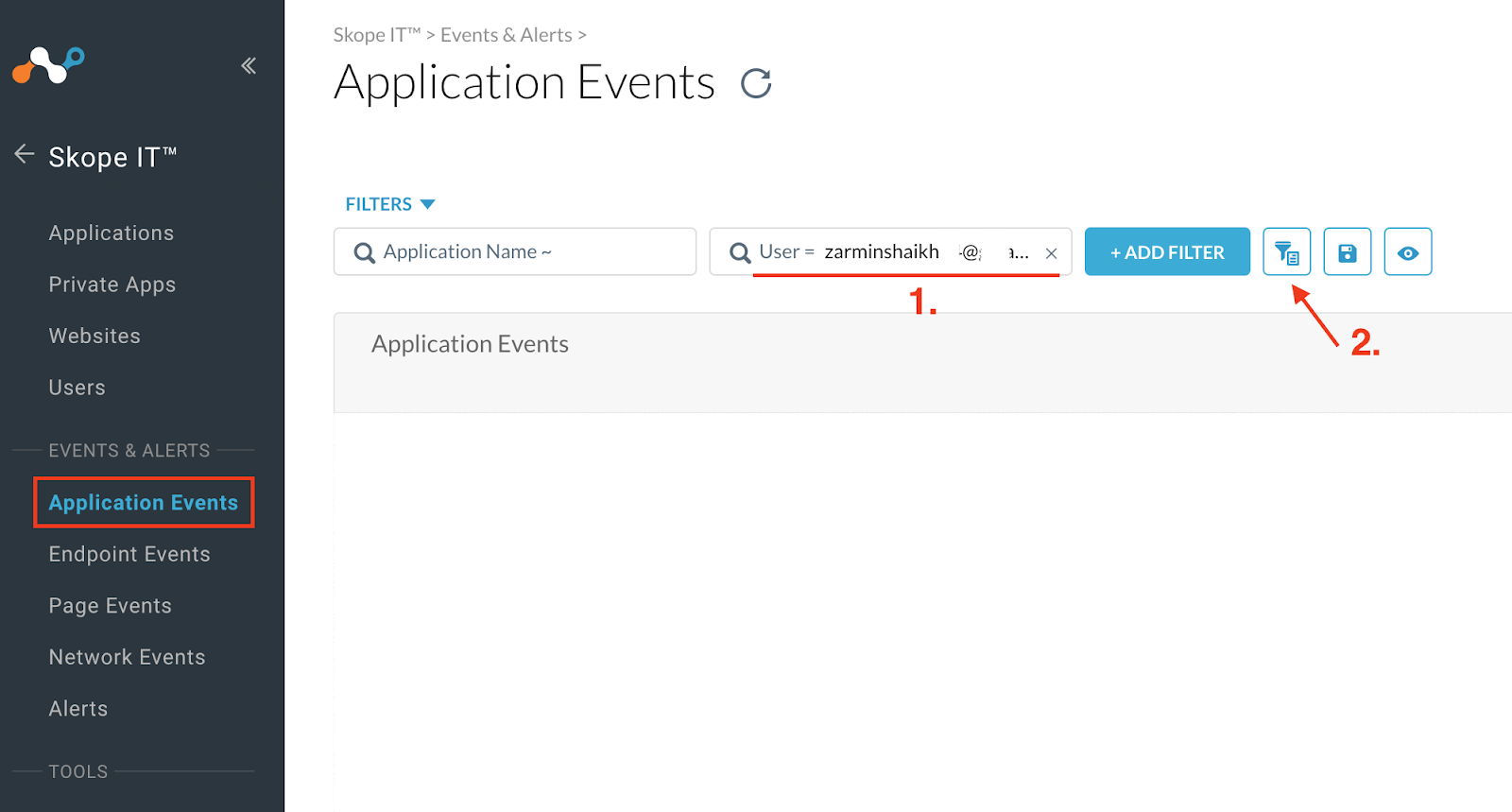Image resolution: width=1512 pixels, height=812 pixels.
Task: Toggle the eye visibility button
Action: [1408, 251]
